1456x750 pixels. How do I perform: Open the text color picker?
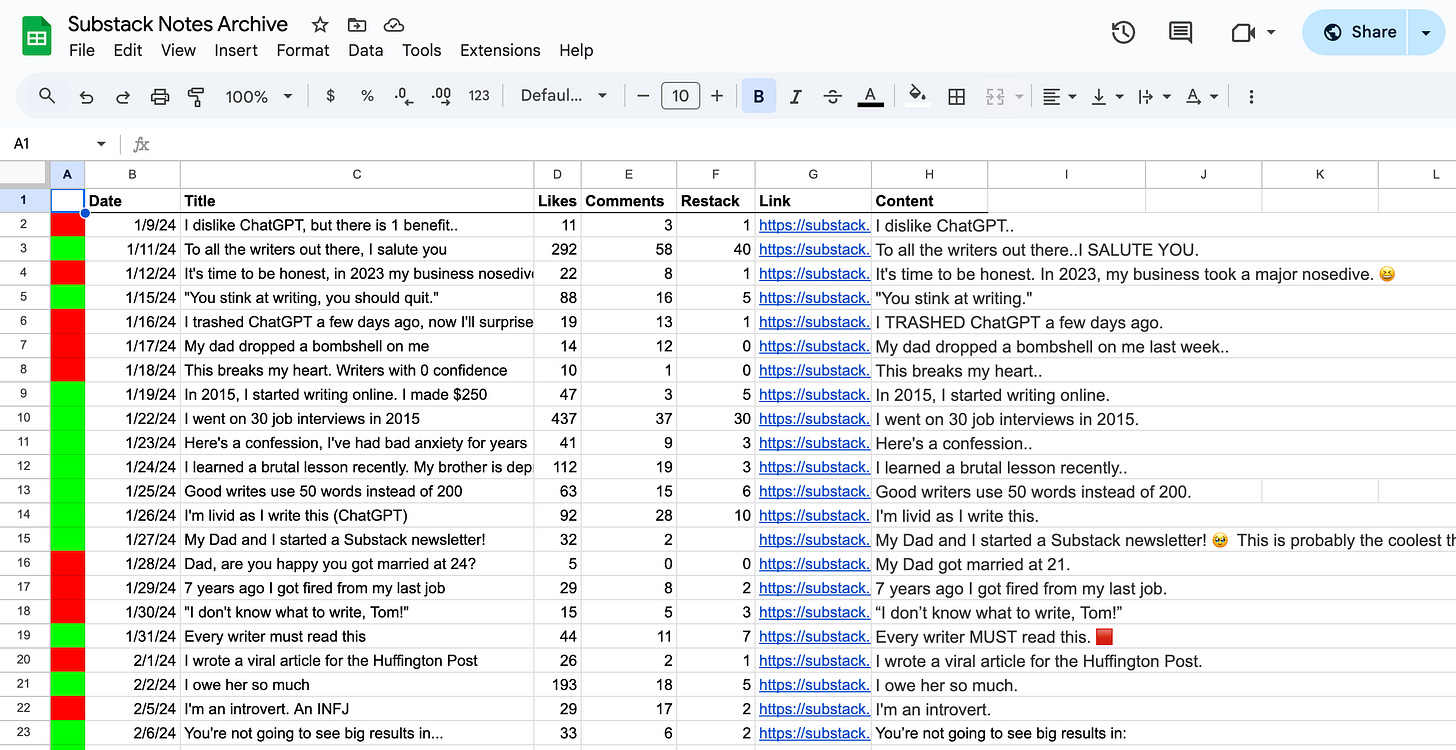point(871,96)
